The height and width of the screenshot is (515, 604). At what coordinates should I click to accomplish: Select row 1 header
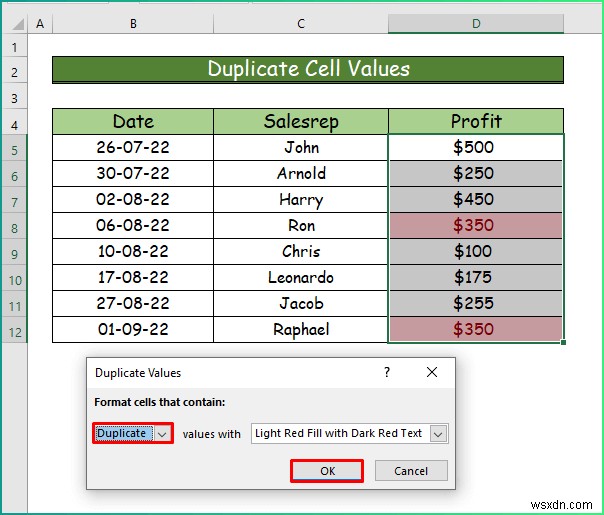coord(14,47)
